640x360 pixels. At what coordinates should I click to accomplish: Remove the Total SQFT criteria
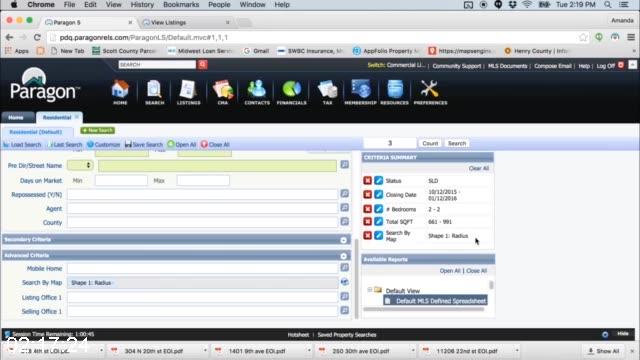(x=367, y=222)
